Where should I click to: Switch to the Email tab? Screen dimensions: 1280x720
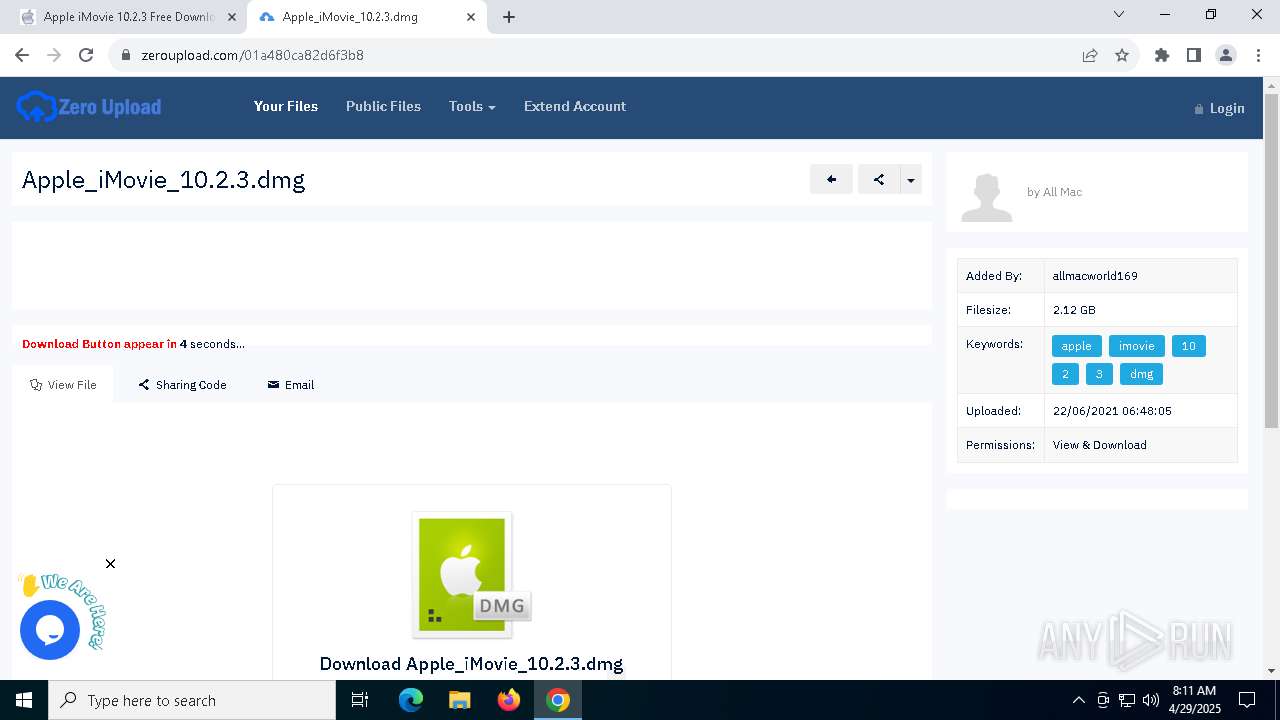tap(291, 384)
